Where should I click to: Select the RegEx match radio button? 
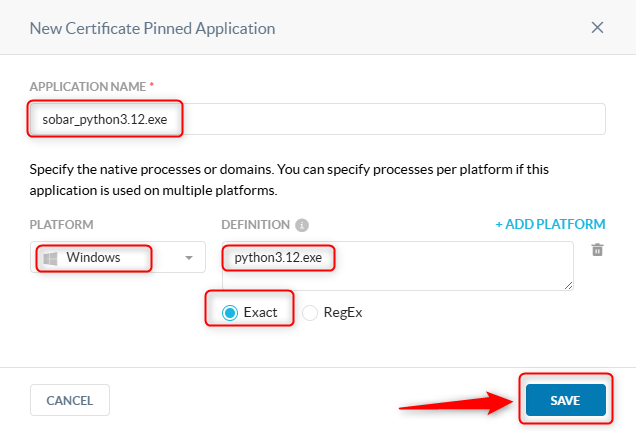click(x=310, y=313)
